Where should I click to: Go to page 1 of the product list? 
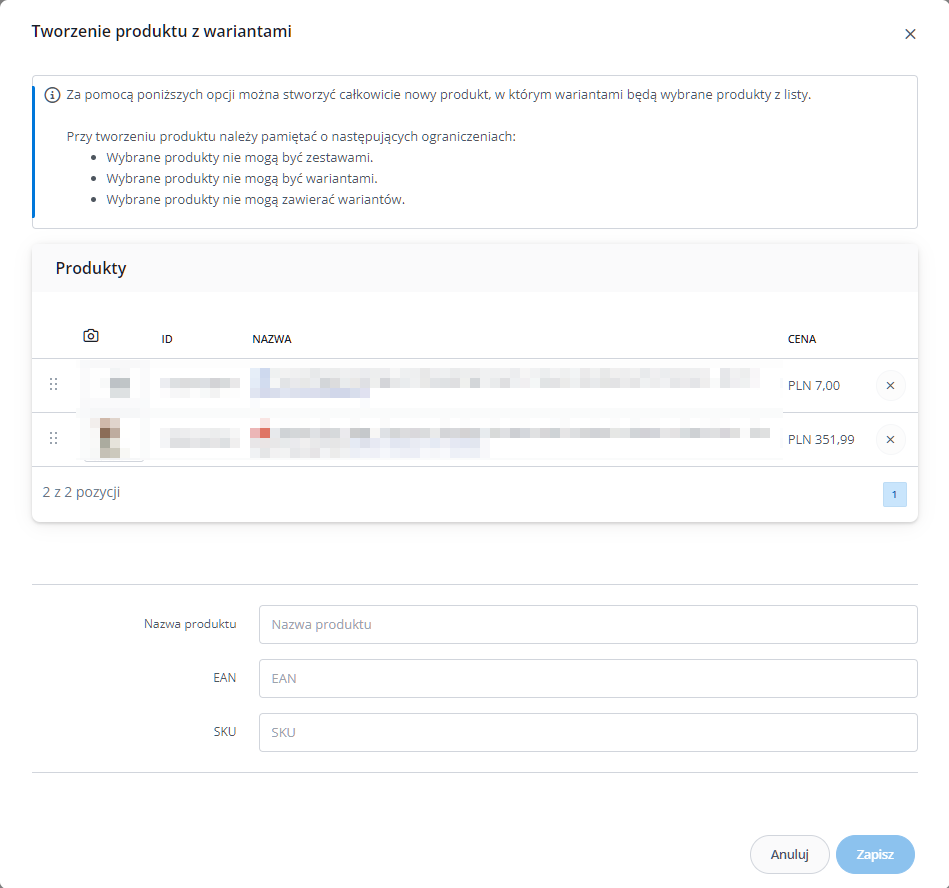pos(895,495)
